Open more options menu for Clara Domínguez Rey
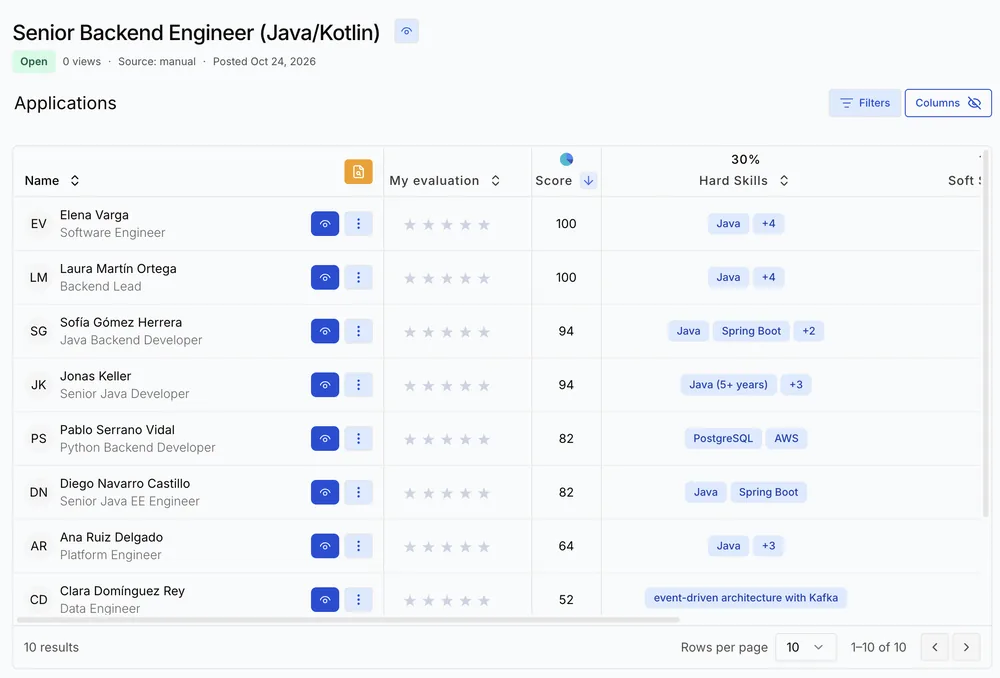 click(358, 600)
